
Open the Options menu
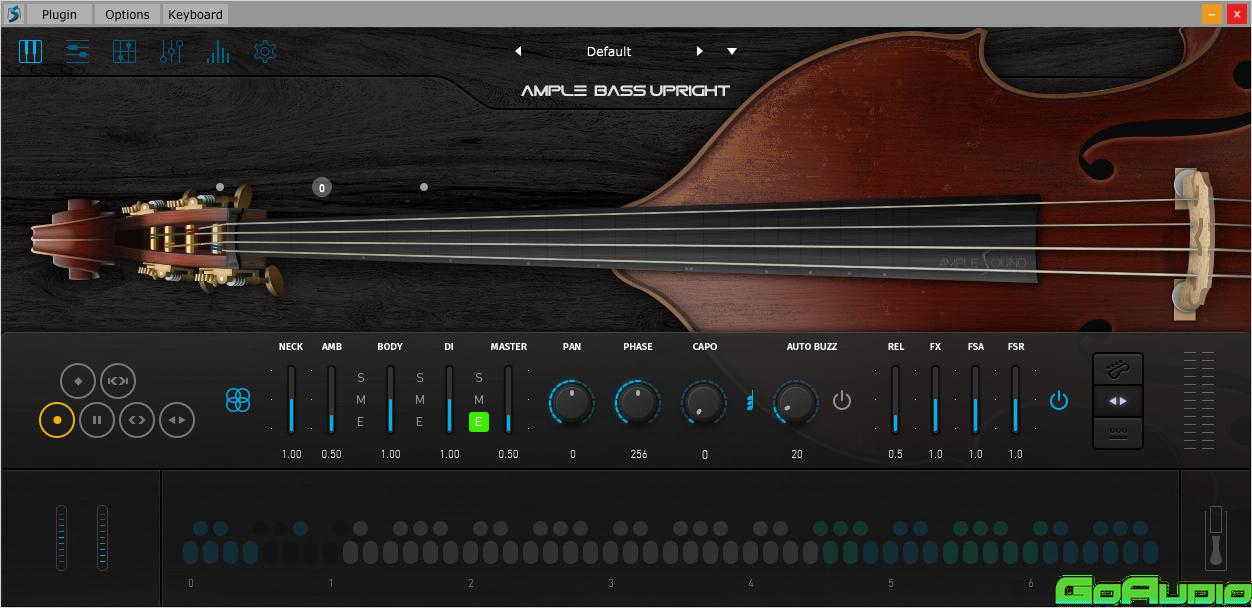tap(127, 14)
